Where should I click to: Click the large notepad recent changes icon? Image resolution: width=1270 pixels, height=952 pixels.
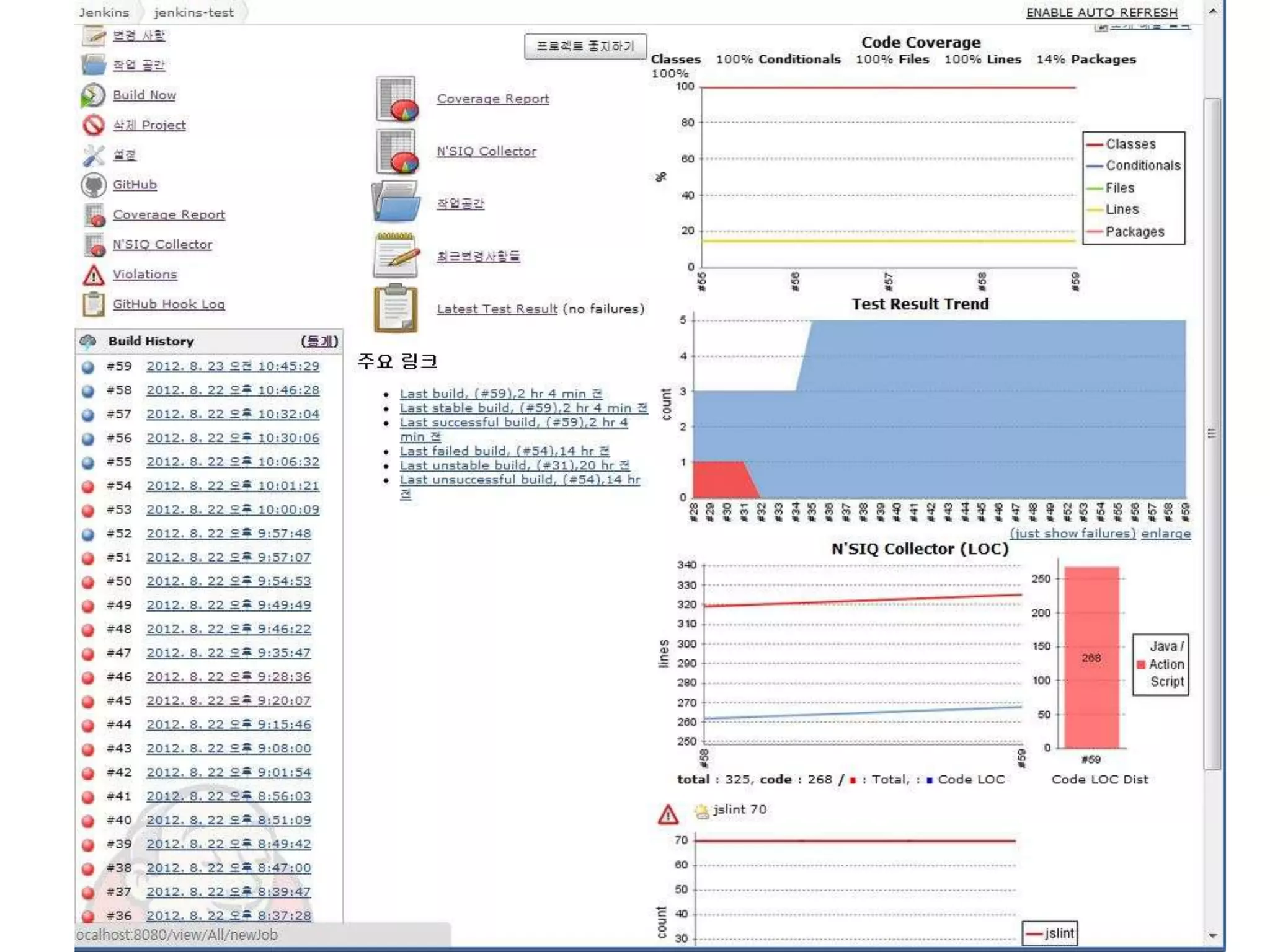396,255
